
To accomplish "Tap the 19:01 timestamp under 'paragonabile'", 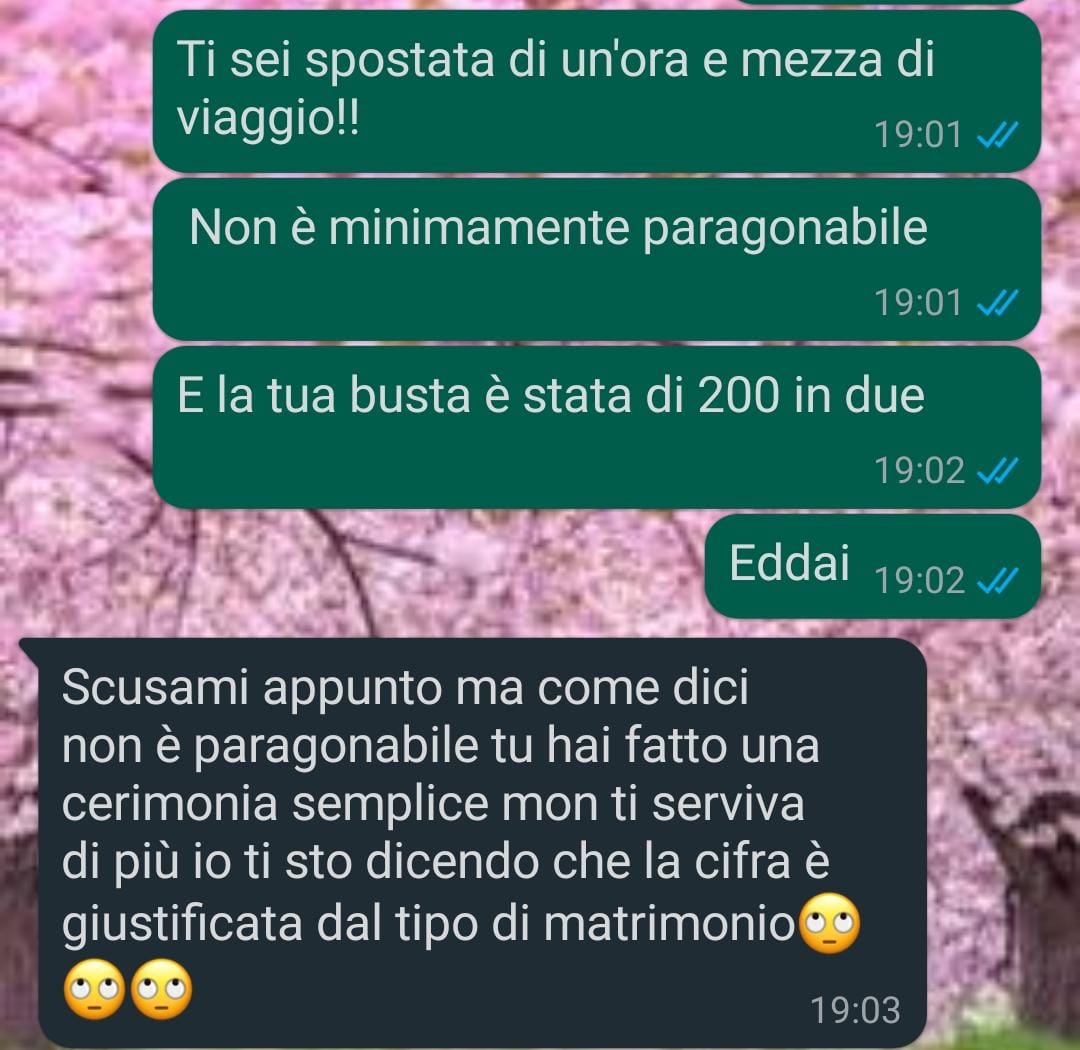I will click(917, 303).
